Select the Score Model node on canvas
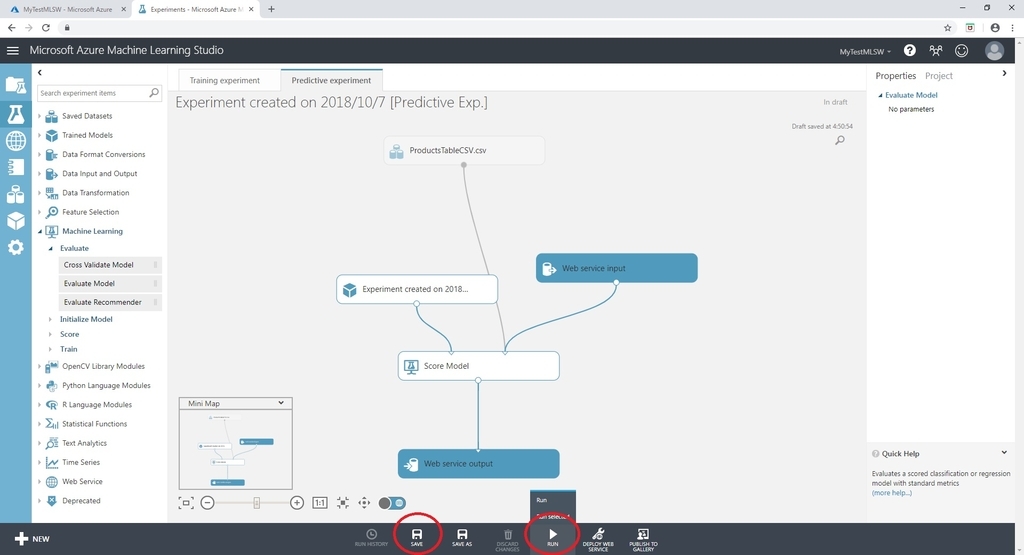The width and height of the screenshot is (1024, 555). [479, 366]
